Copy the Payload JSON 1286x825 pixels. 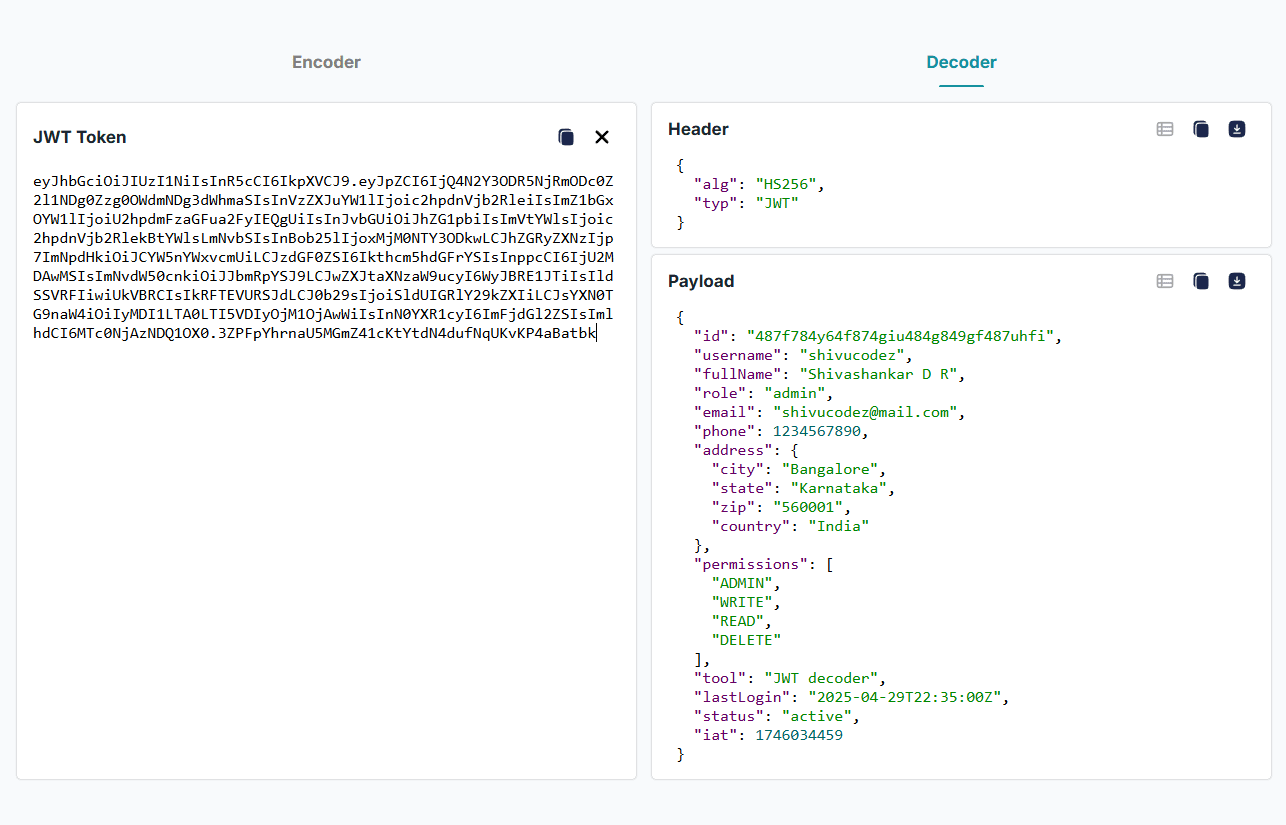point(1201,281)
